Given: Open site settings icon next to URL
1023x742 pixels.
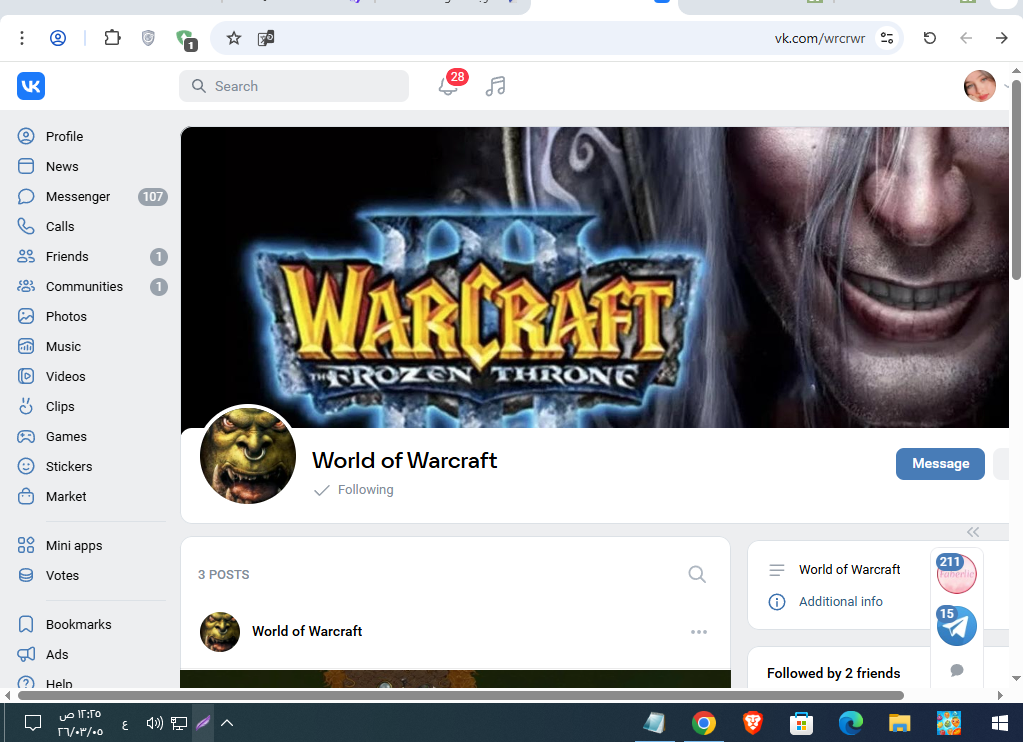Looking at the screenshot, I should point(887,39).
